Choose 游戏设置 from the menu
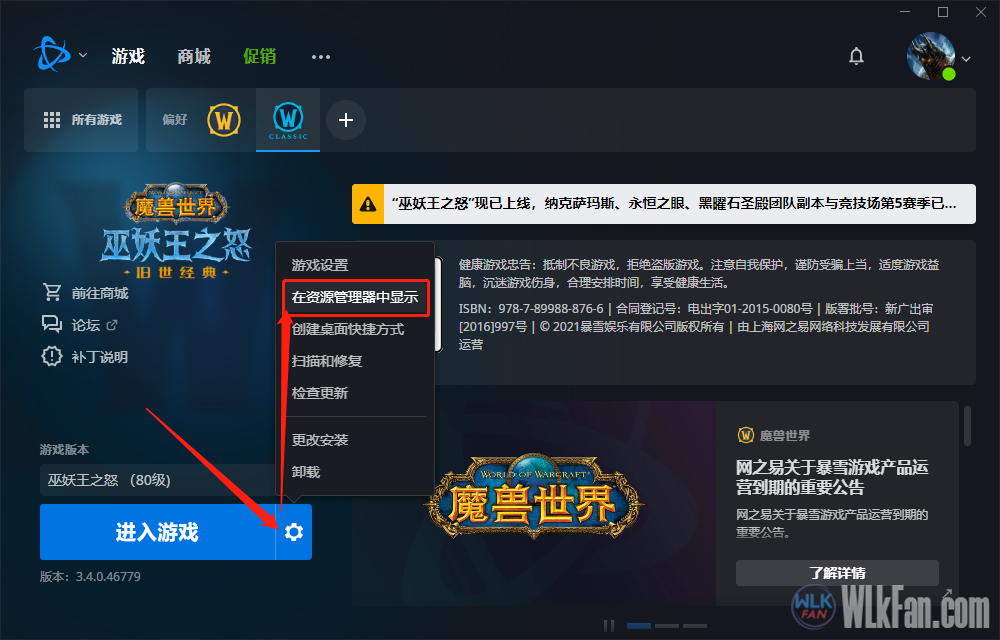 pos(320,265)
